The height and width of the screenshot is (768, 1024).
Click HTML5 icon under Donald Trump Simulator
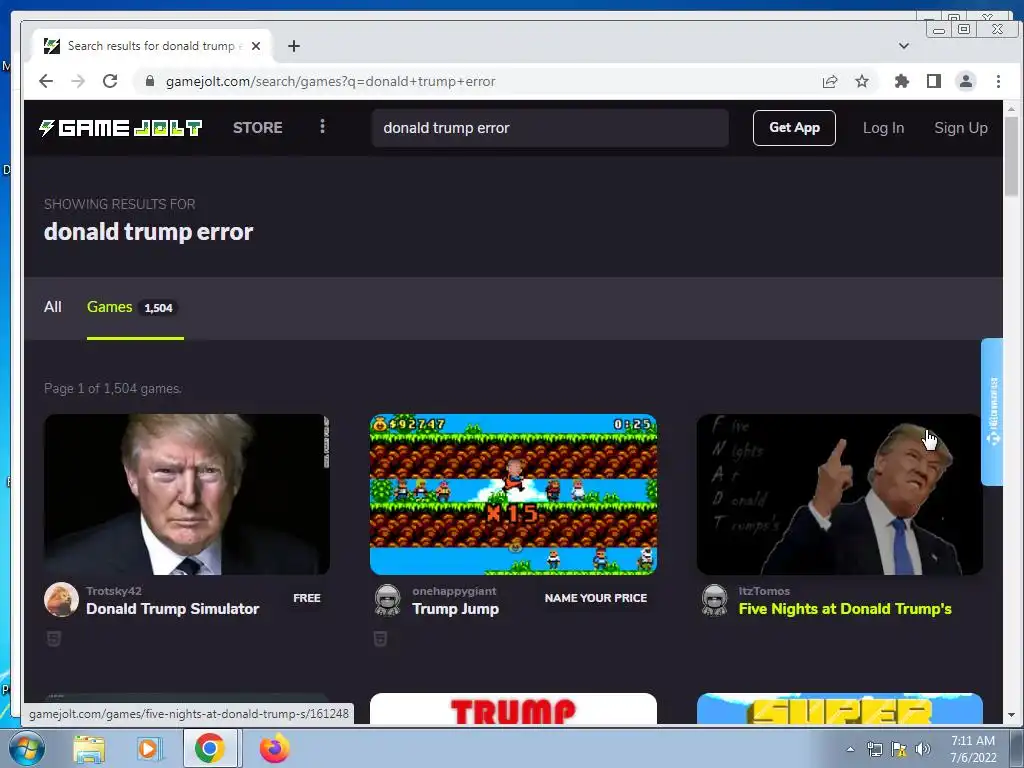coord(54,639)
